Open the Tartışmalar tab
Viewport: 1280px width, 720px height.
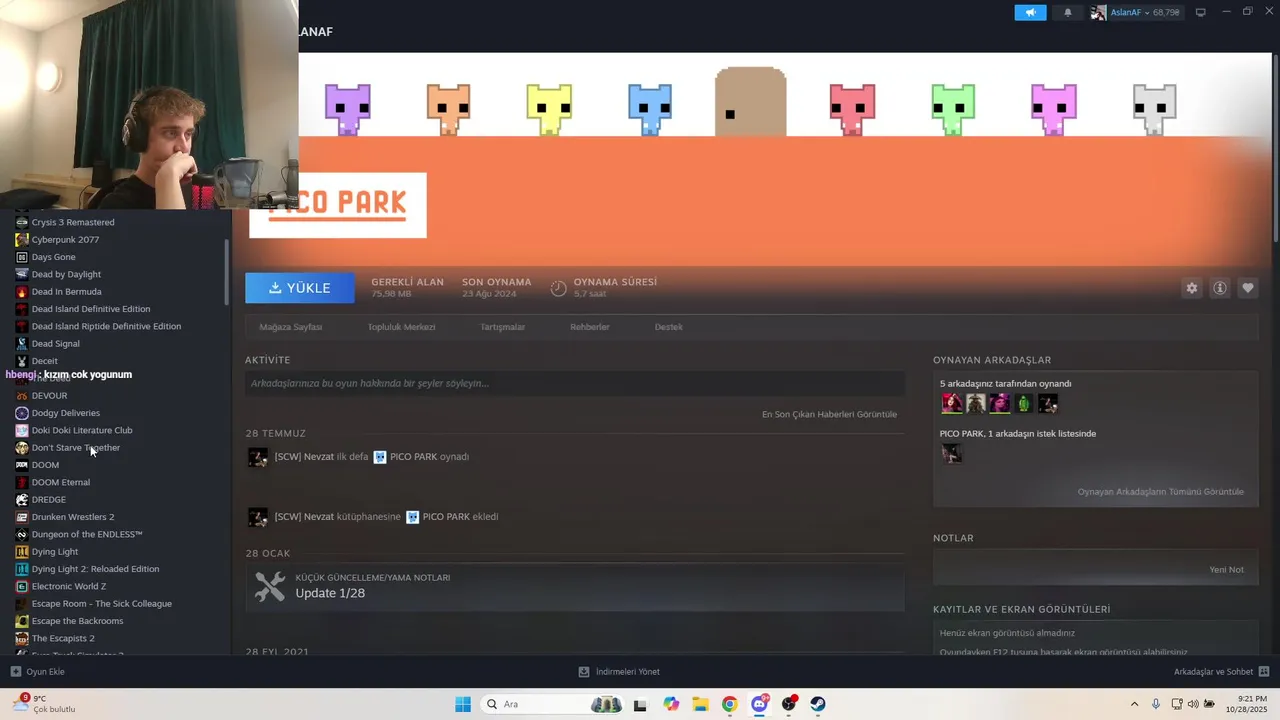click(x=502, y=327)
